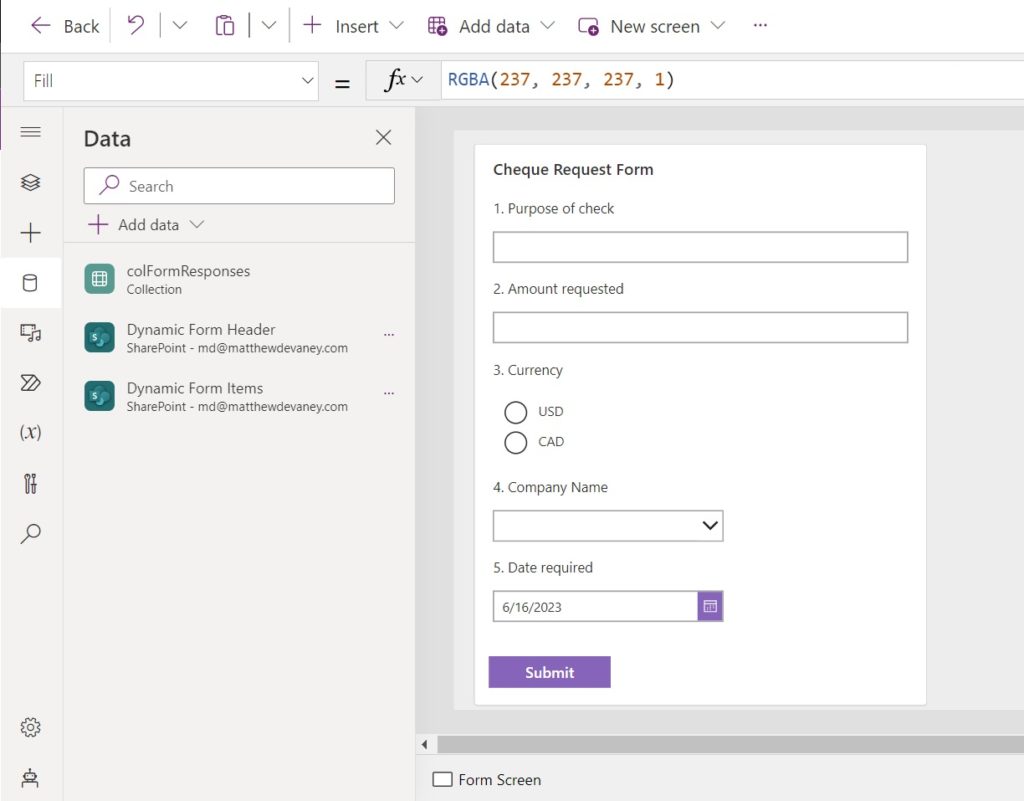The image size is (1024, 801).
Task: Open the Variables (x) pane
Action: pos(30,432)
